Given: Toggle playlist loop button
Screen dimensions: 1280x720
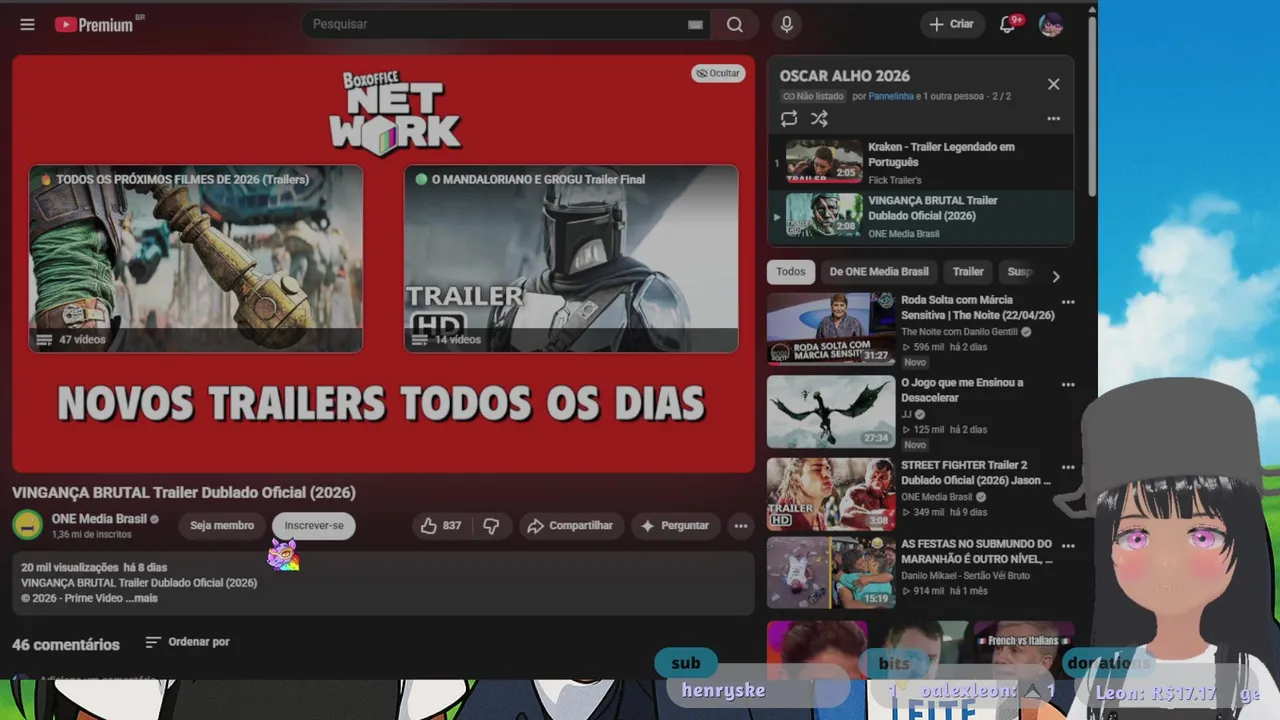Looking at the screenshot, I should click(789, 119).
